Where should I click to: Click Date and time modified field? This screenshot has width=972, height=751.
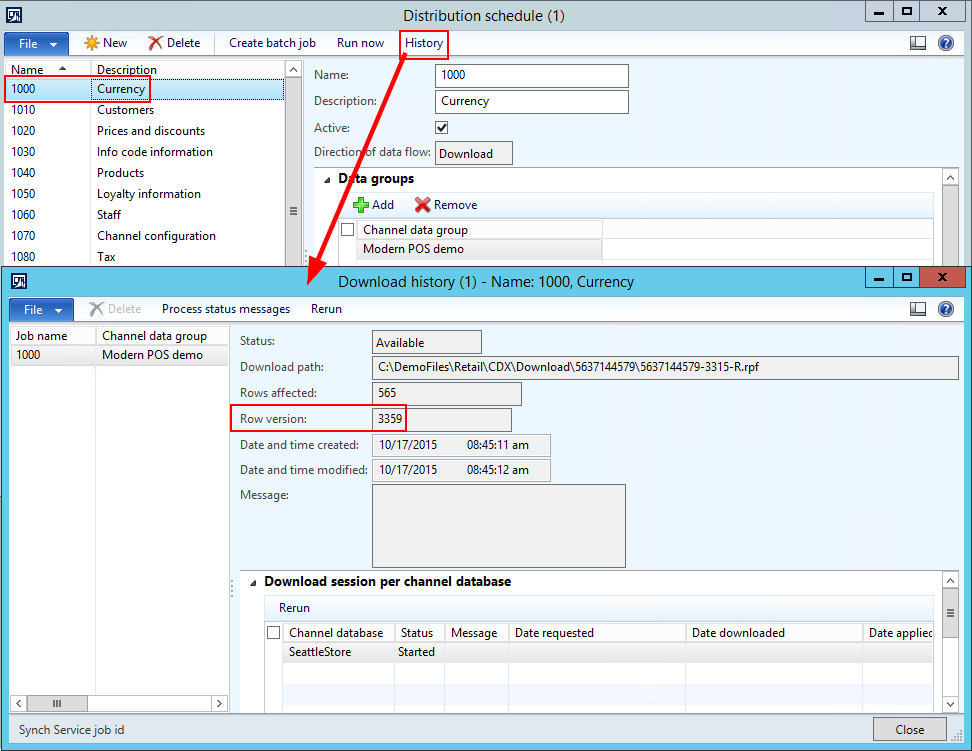(461, 470)
